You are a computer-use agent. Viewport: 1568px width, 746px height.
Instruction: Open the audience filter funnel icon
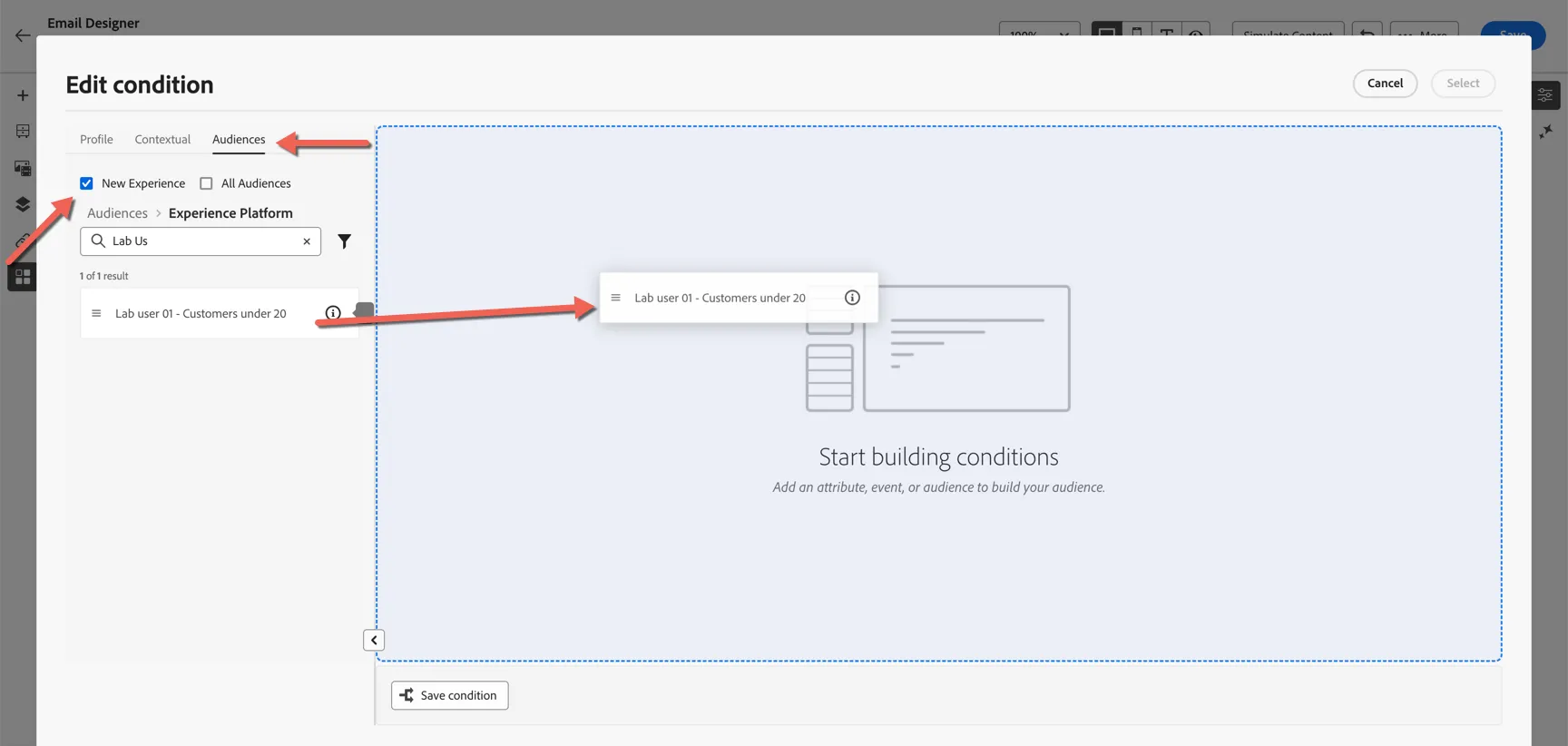tap(345, 241)
